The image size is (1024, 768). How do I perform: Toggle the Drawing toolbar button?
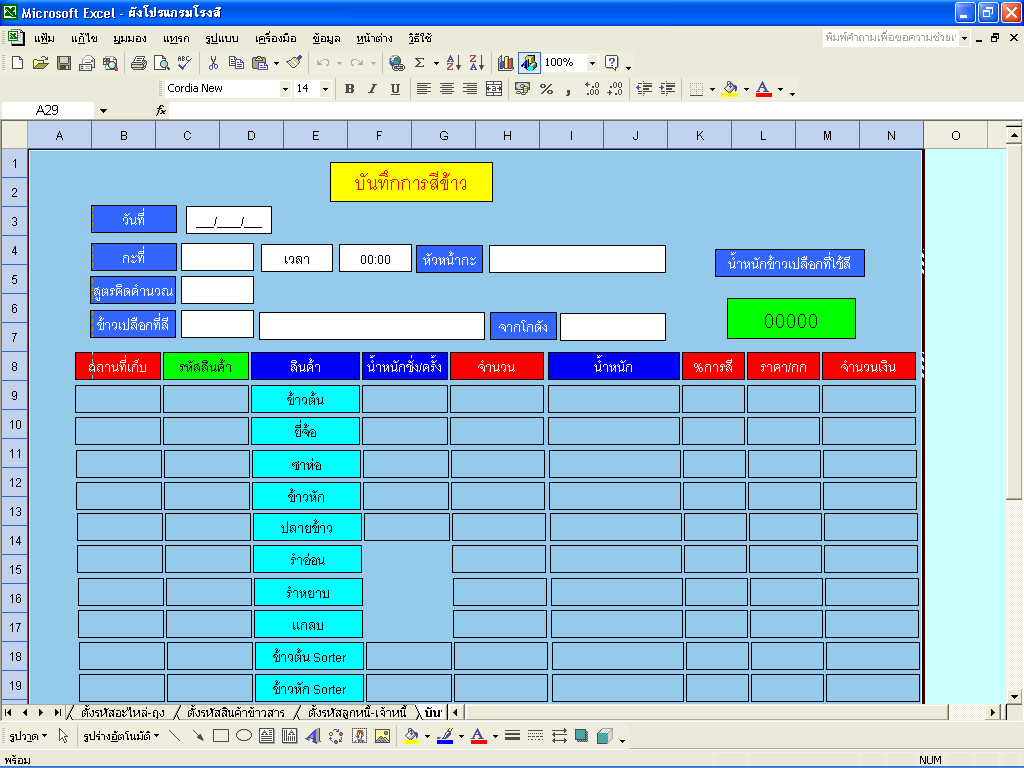[x=529, y=63]
